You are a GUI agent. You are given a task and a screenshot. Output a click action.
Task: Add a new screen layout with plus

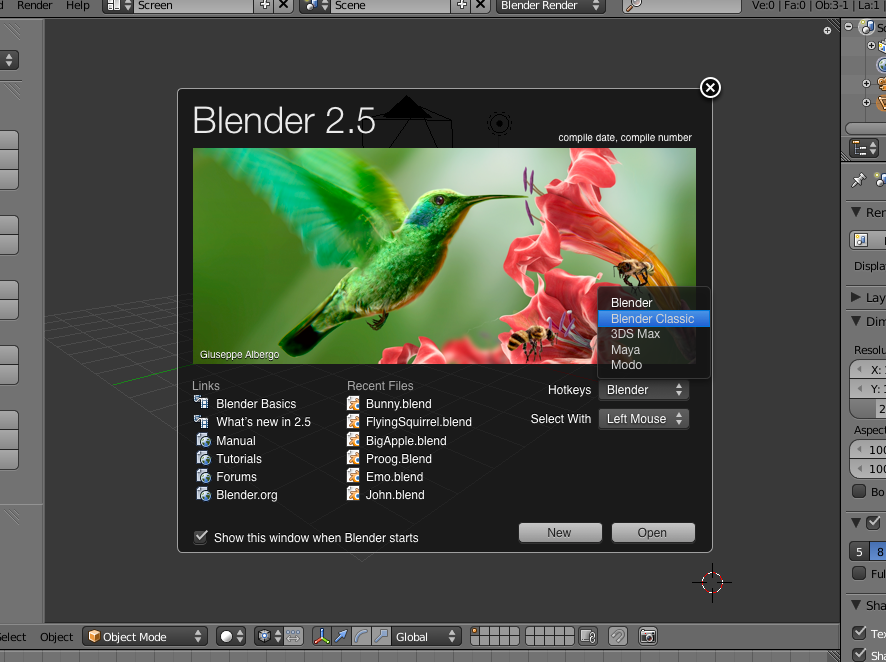click(x=264, y=5)
